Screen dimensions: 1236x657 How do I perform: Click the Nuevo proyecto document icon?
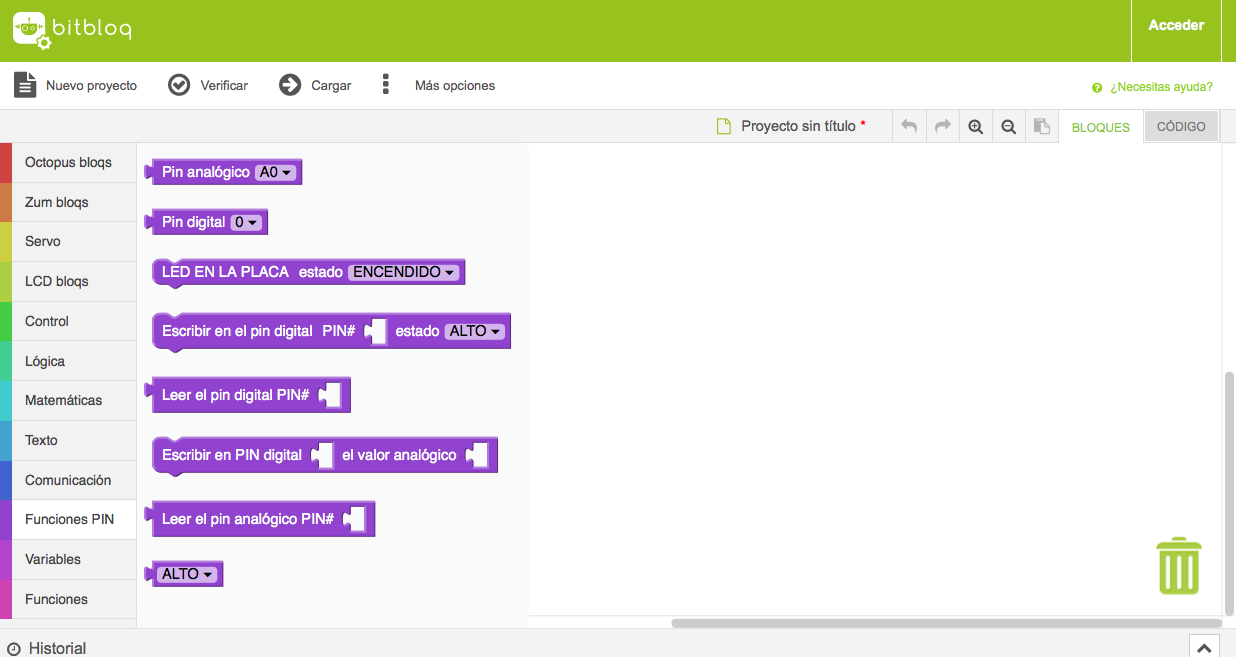pos(25,86)
